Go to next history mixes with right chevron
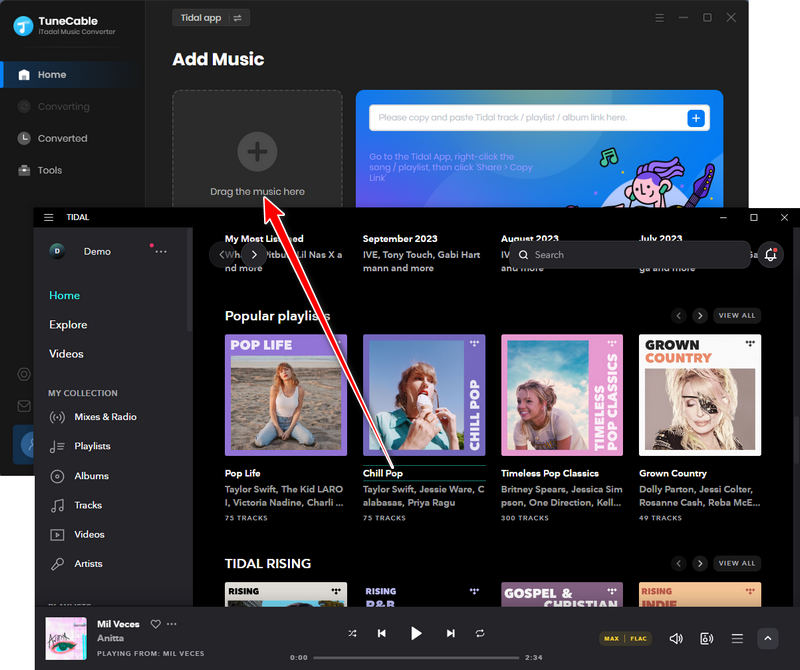This screenshot has width=800, height=670. [254, 254]
